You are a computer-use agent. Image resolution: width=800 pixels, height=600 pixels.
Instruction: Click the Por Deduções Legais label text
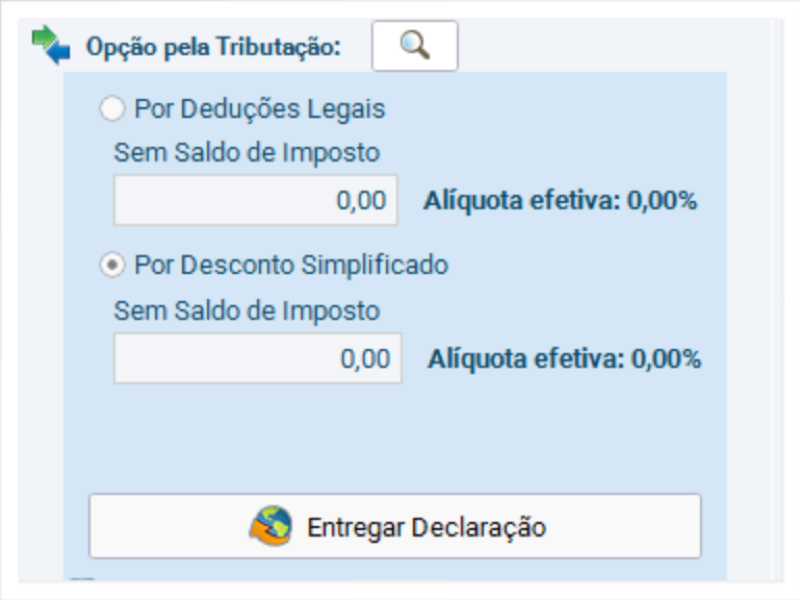[x=259, y=109]
